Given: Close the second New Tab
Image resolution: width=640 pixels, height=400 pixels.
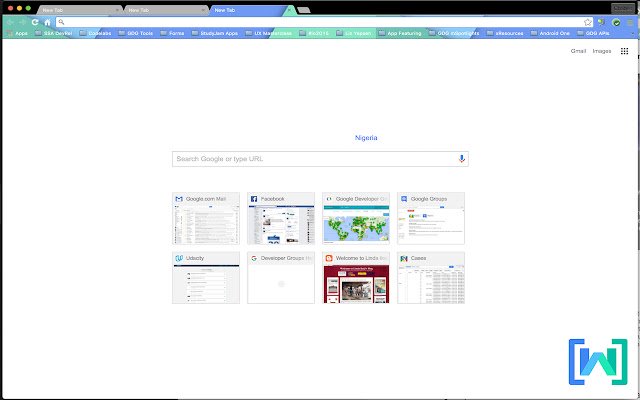Looking at the screenshot, I should pos(203,10).
